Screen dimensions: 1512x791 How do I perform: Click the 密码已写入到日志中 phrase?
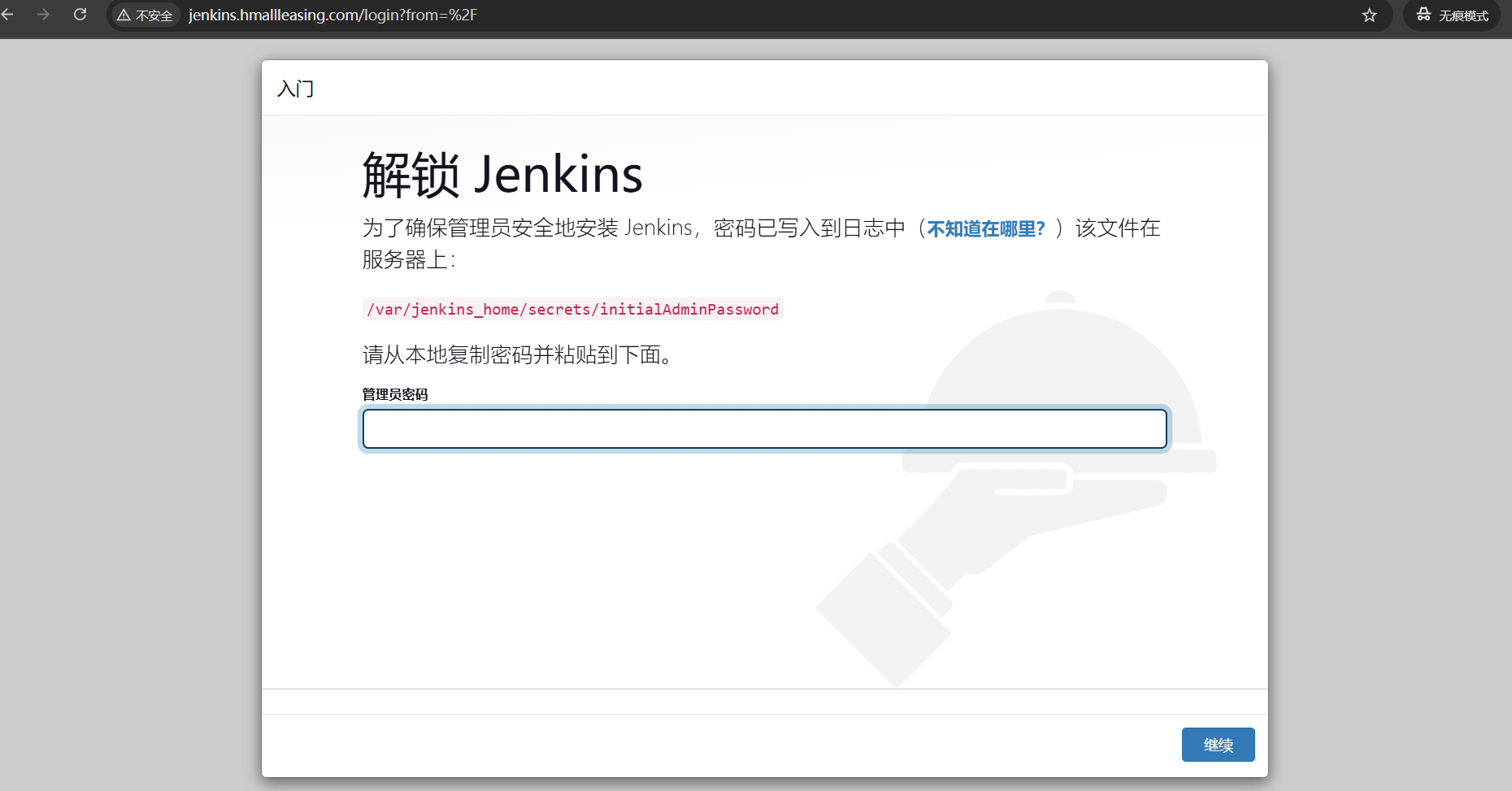click(x=809, y=228)
